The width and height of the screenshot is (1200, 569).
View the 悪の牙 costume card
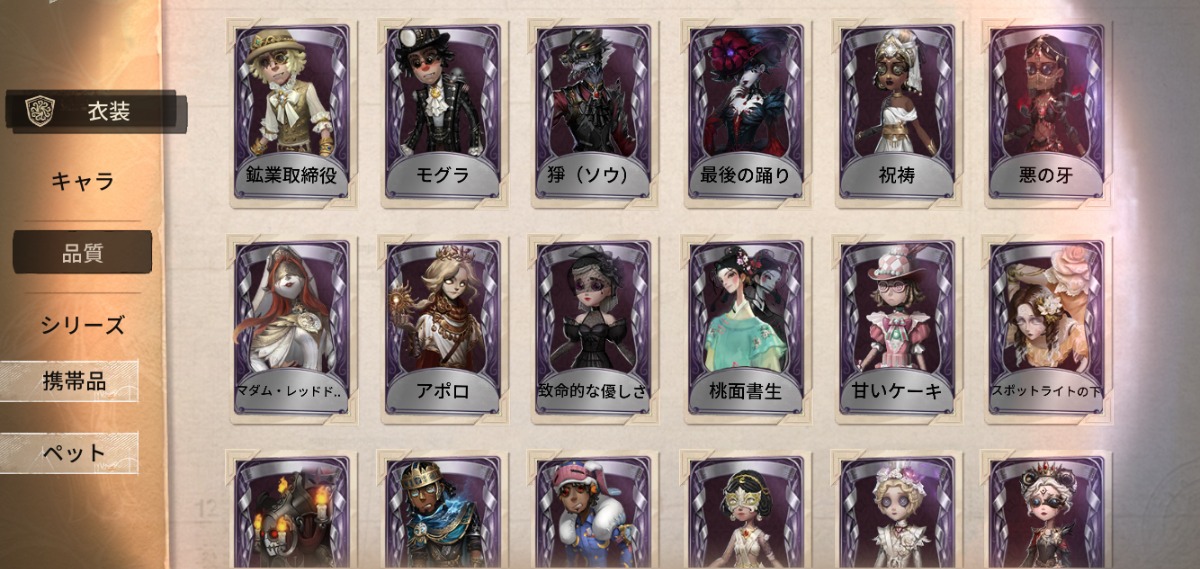click(1046, 112)
